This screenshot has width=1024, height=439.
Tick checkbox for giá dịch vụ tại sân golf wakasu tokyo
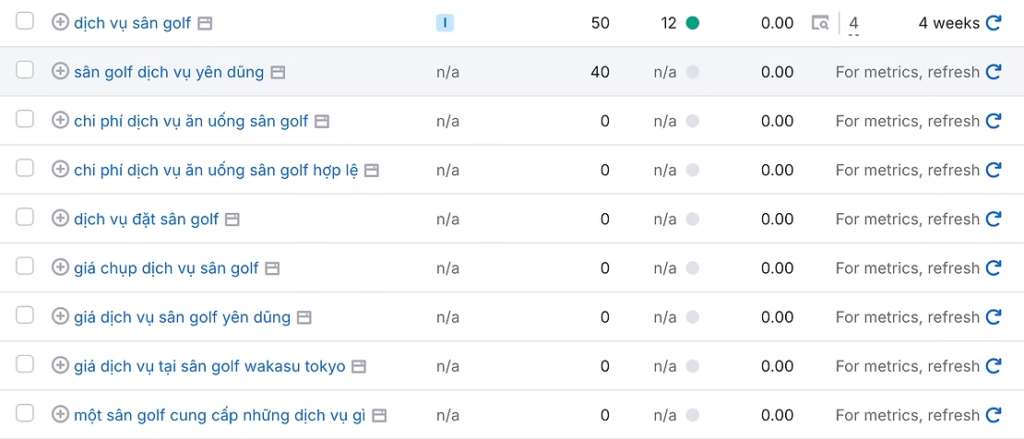click(x=25, y=364)
